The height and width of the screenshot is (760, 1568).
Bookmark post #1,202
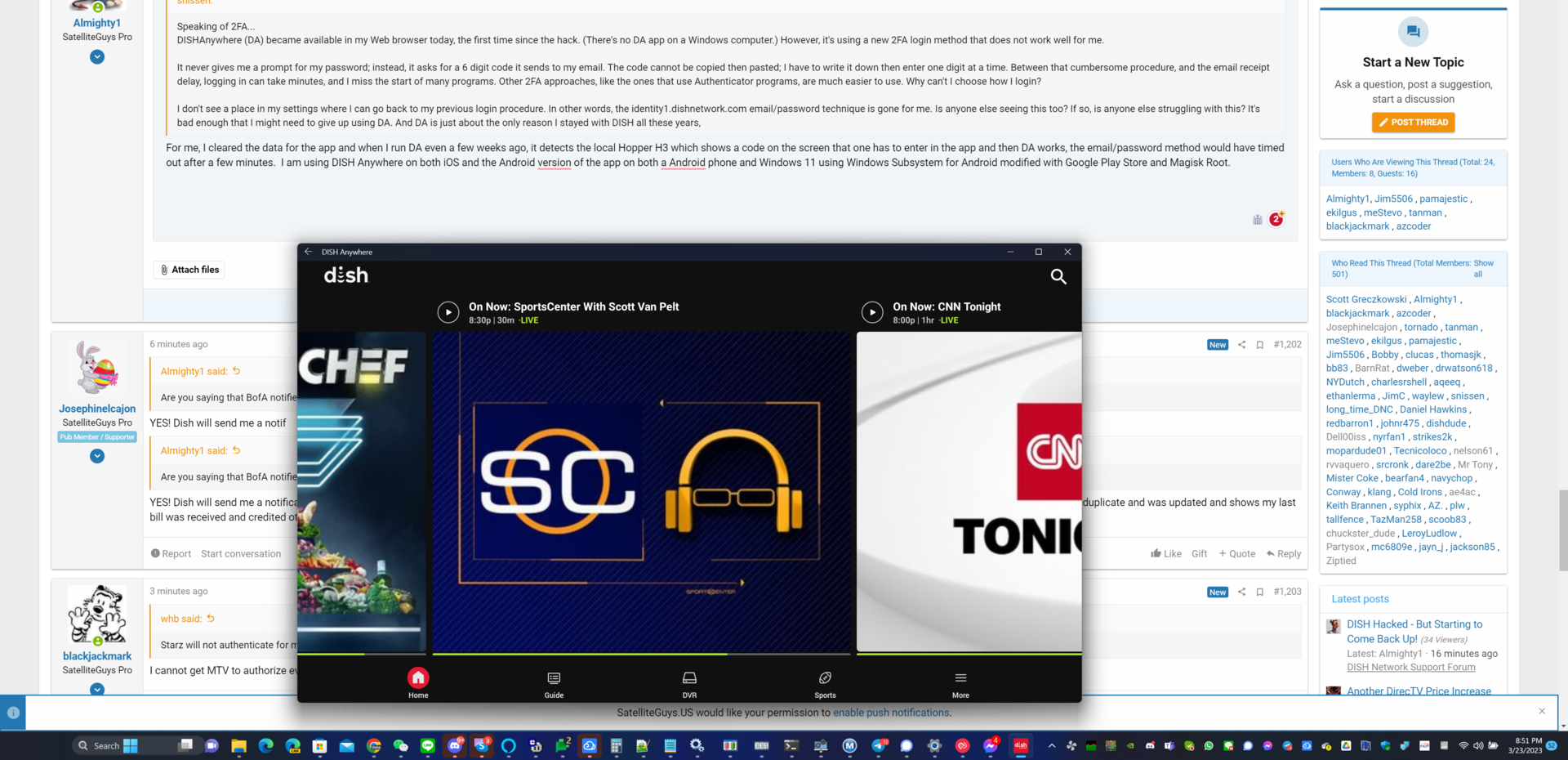pyautogui.click(x=1260, y=345)
